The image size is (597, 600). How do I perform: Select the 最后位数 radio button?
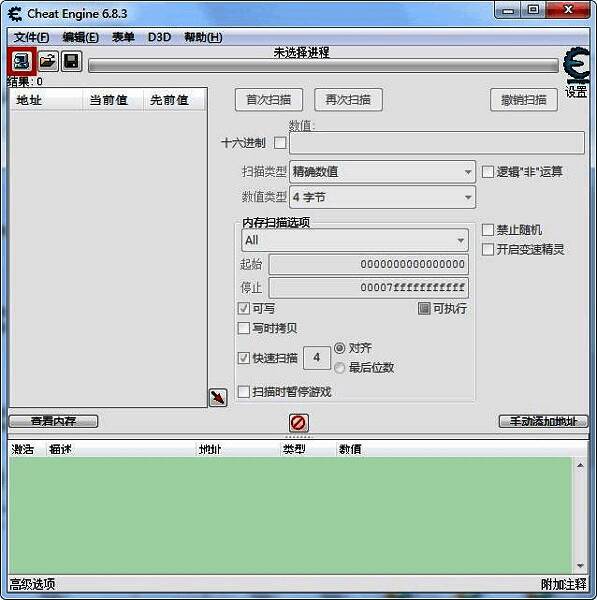click(339, 368)
